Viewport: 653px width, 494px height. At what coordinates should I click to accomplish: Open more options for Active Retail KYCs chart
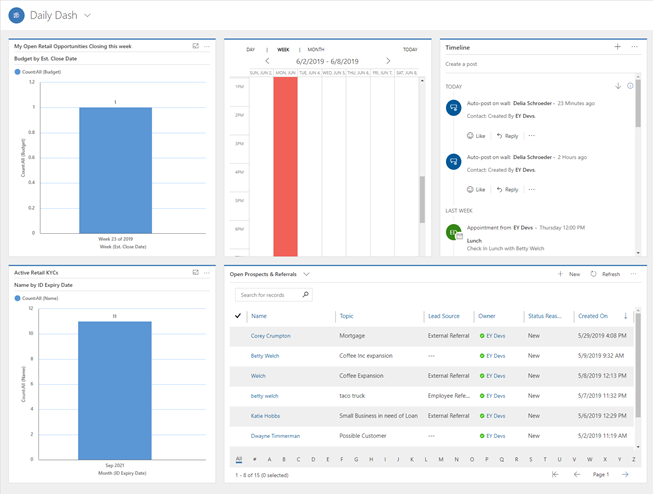(x=208, y=272)
